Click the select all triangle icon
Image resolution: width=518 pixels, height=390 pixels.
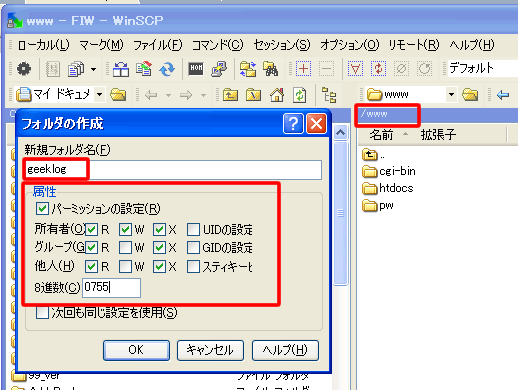coord(355,69)
